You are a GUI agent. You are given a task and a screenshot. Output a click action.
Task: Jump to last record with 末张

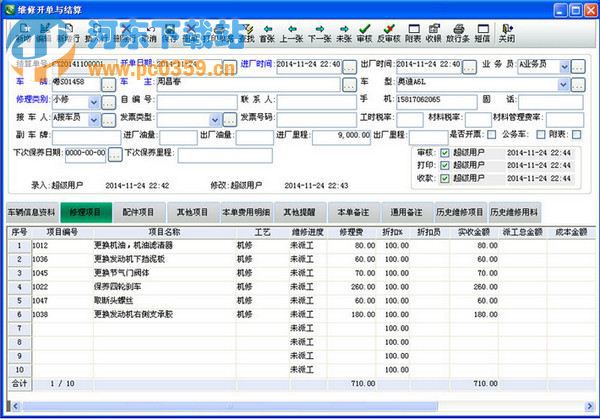[344, 33]
